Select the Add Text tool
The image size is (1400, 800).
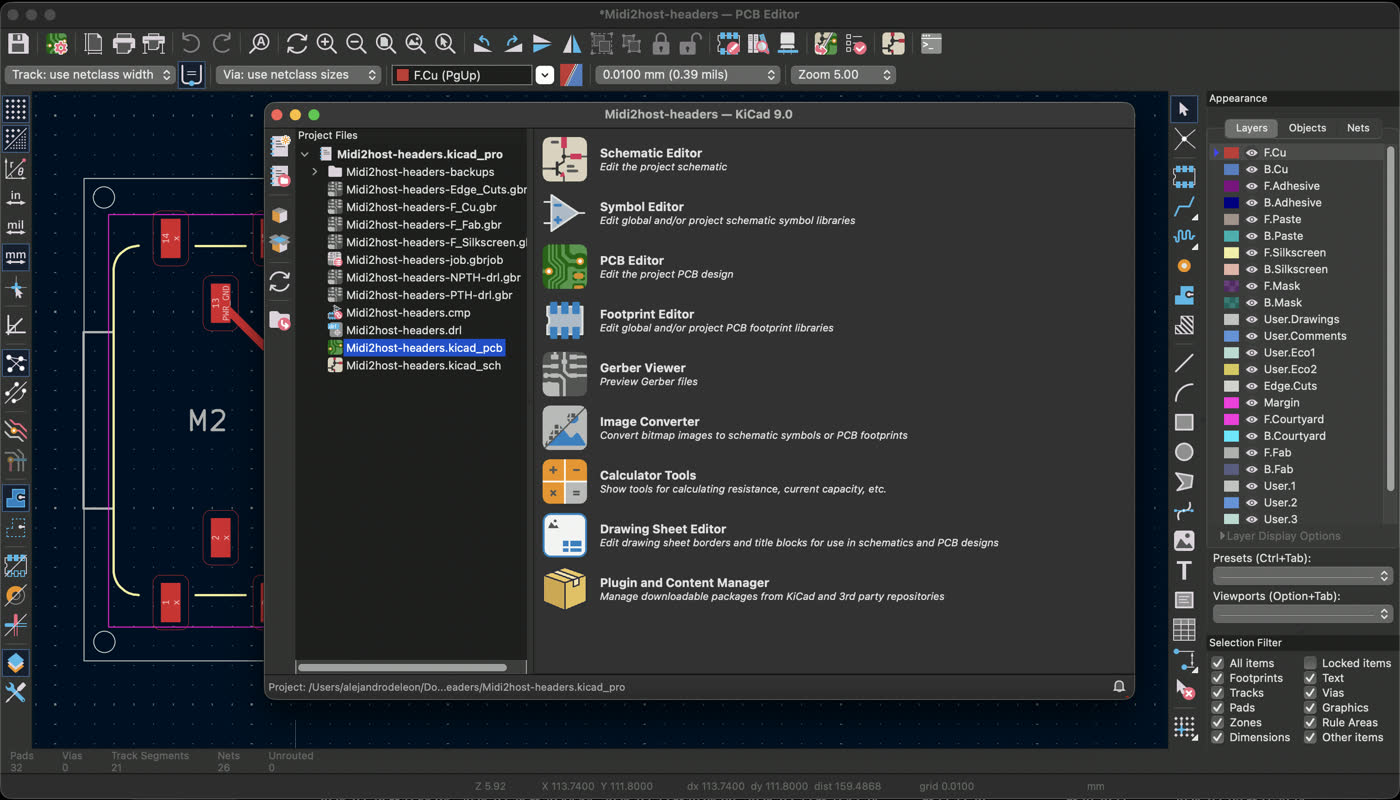(x=1185, y=570)
